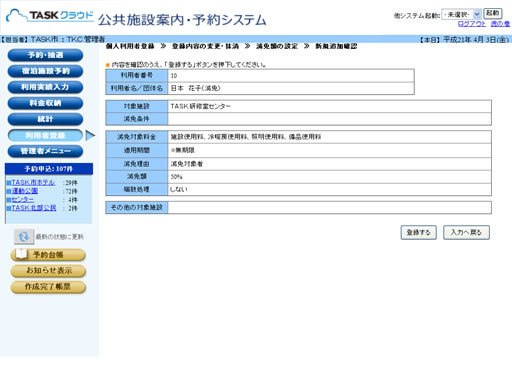The width and height of the screenshot is (512, 384).
Task: Open the 他システム起動 未選択 dropdown
Action: tap(461, 14)
